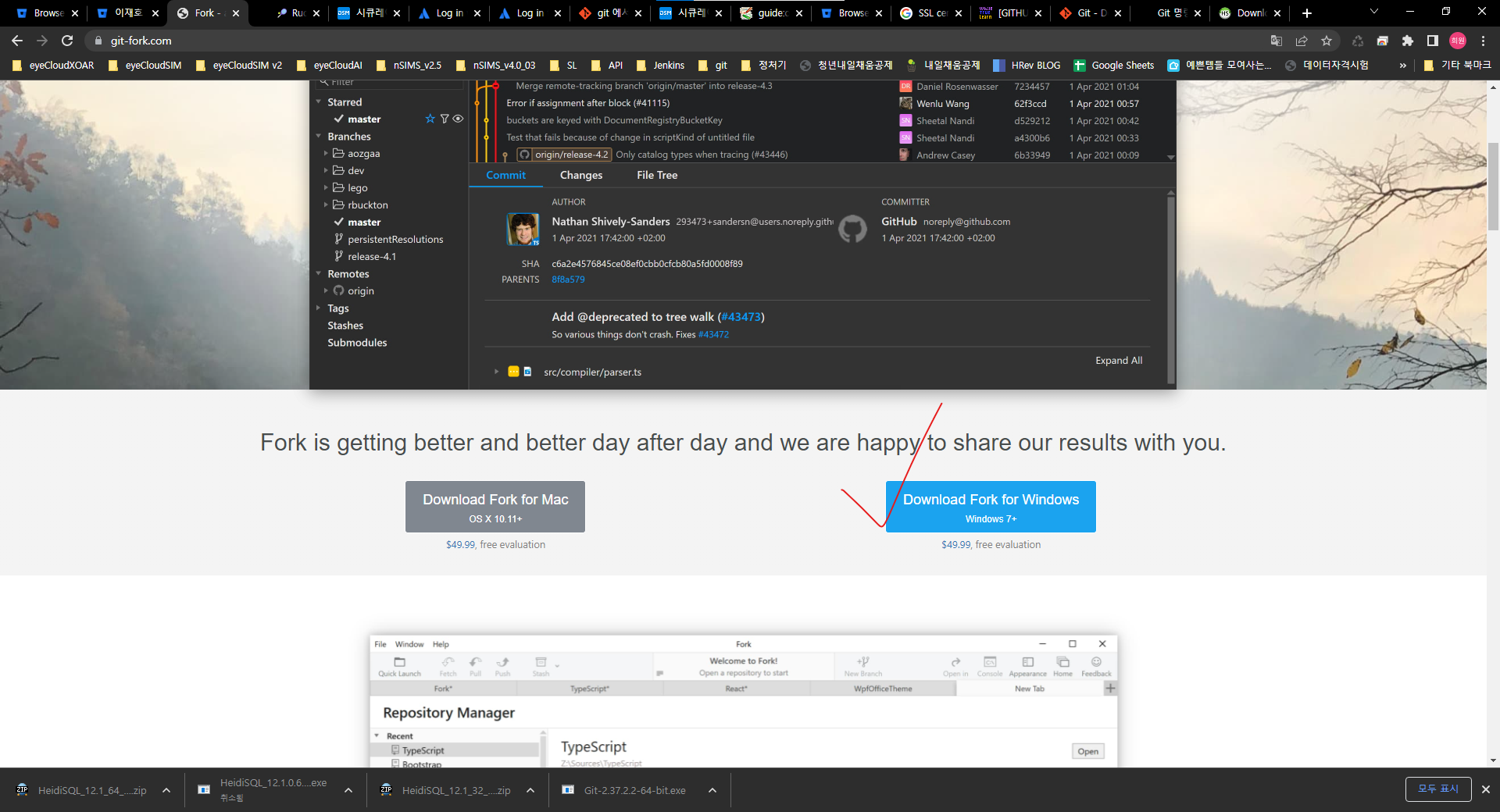Open the eyeCloudSIM v2 bookmark folder
The height and width of the screenshot is (812, 1500).
click(x=239, y=66)
